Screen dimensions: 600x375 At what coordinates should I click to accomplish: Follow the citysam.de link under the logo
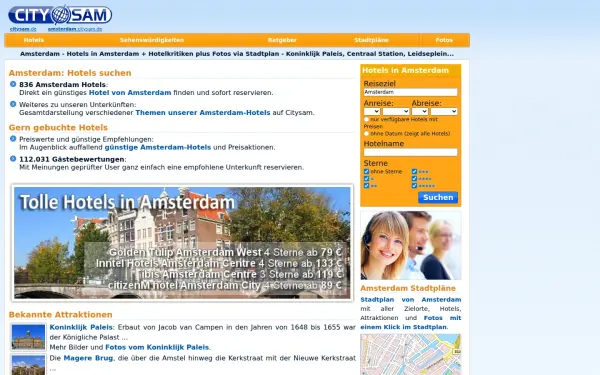click(x=23, y=29)
